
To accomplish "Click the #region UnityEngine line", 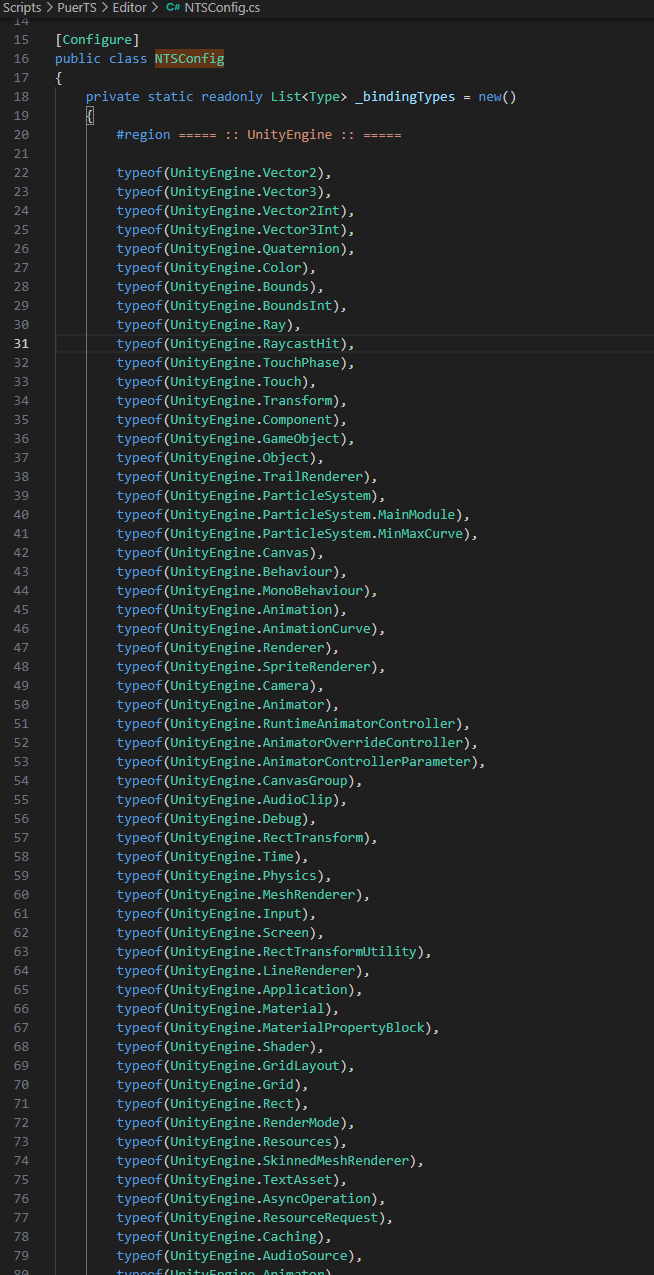I will pos(259,135).
